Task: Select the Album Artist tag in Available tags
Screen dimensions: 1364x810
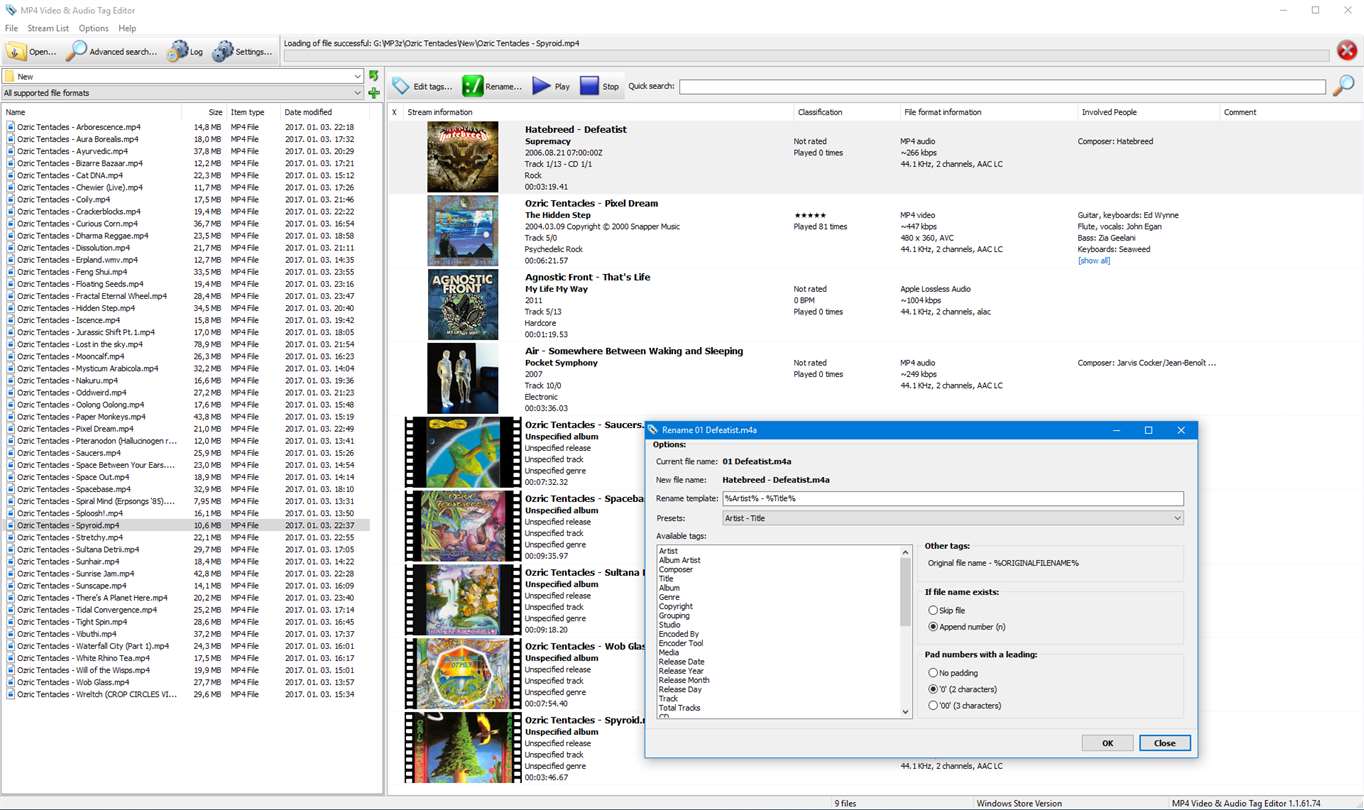Action: tap(679, 560)
